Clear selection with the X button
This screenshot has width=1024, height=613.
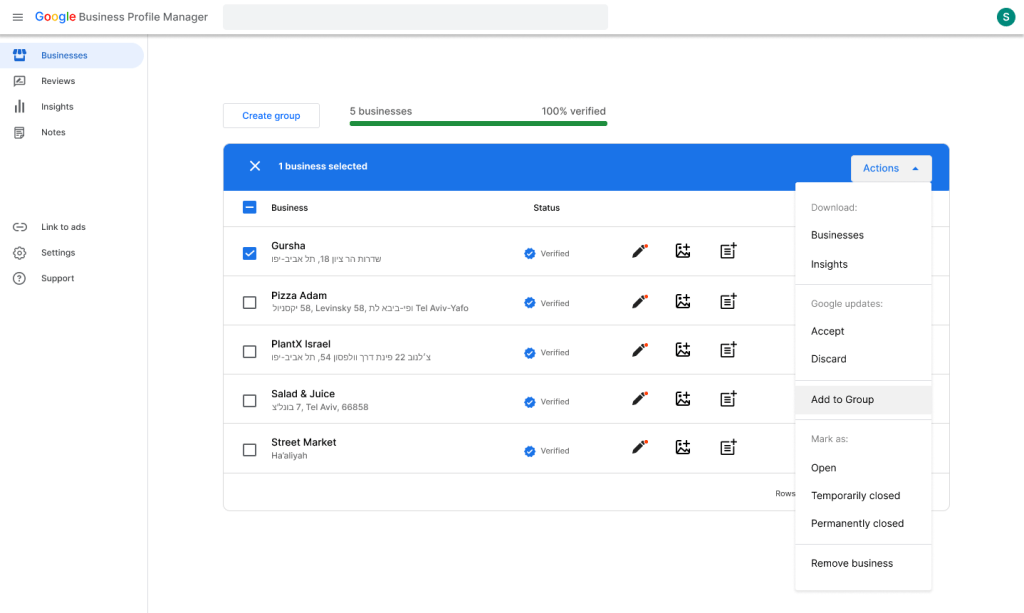pyautogui.click(x=255, y=166)
